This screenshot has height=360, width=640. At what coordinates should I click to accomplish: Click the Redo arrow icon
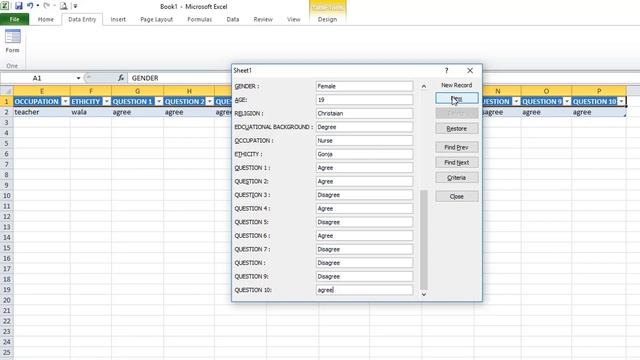point(47,6)
